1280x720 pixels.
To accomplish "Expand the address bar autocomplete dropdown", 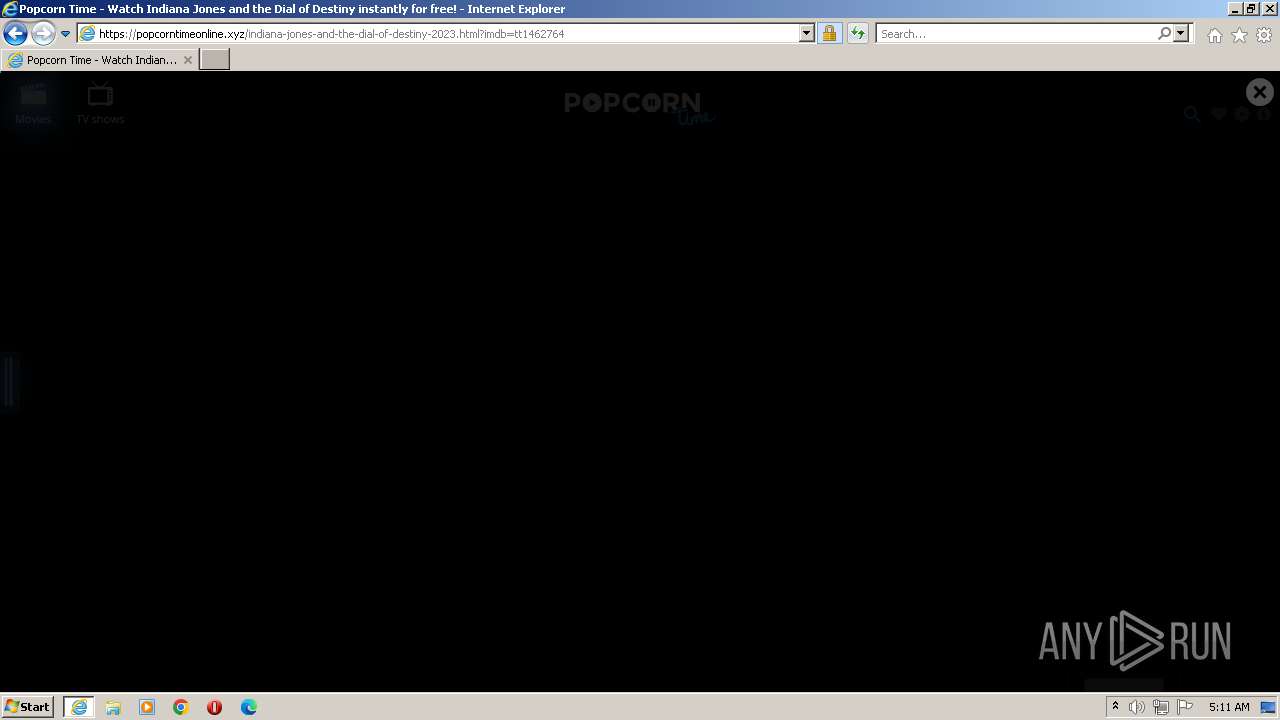I will [x=807, y=33].
